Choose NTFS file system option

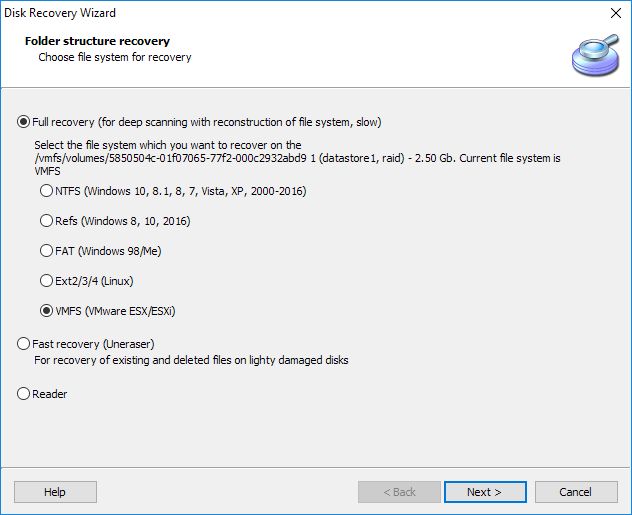(x=173, y=191)
